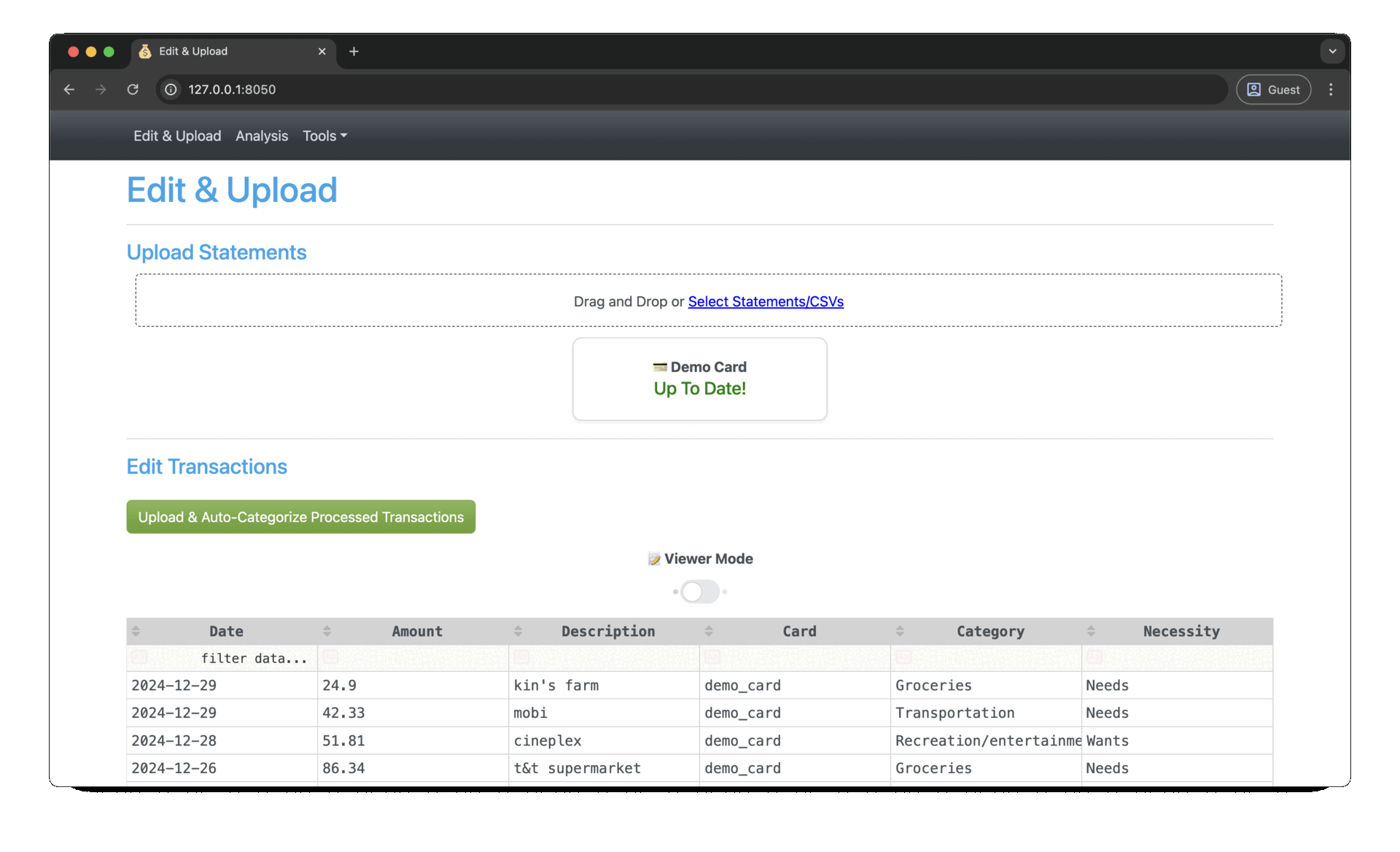The image size is (1400, 852).
Task: Open Chrome three-dot menu
Action: pos(1331,90)
